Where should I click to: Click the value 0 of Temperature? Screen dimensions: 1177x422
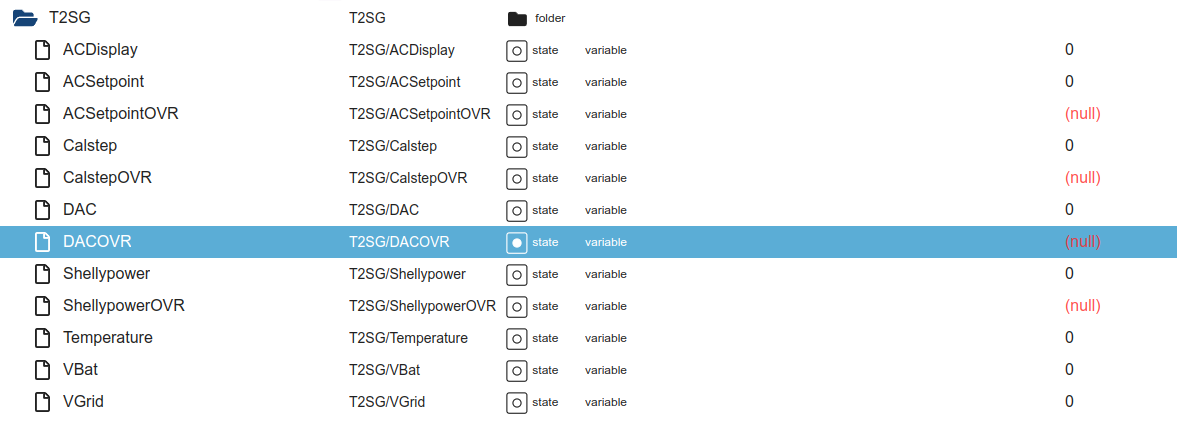coord(1069,338)
